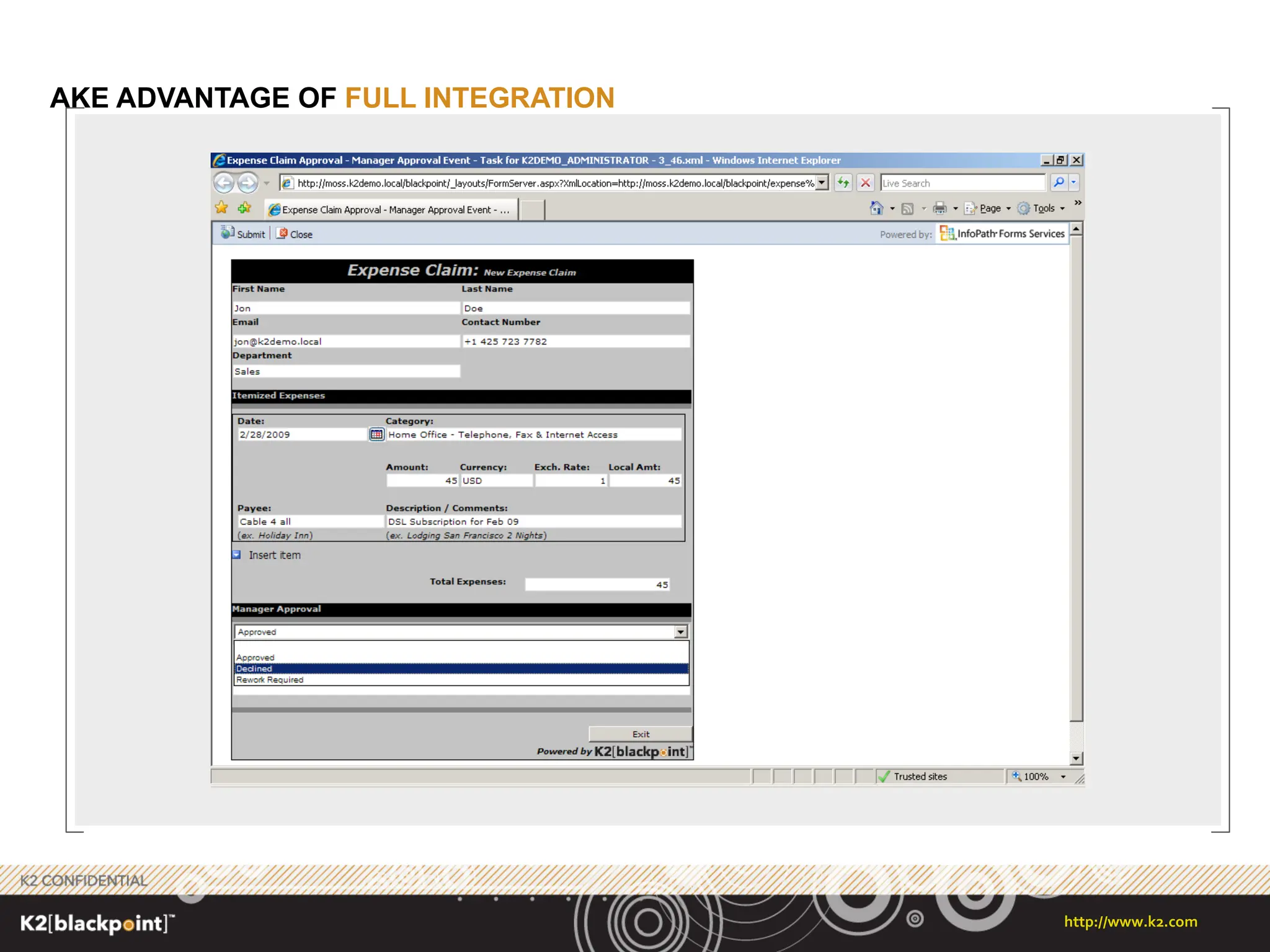The width and height of the screenshot is (1270, 952).
Task: Click the Date field 2/28/2009
Action: click(x=303, y=434)
